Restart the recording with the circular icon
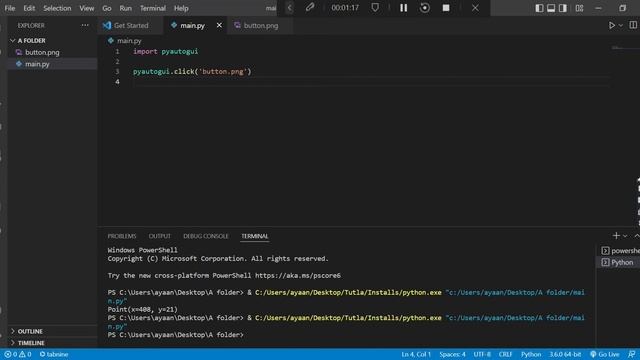640x360 pixels. point(424,8)
